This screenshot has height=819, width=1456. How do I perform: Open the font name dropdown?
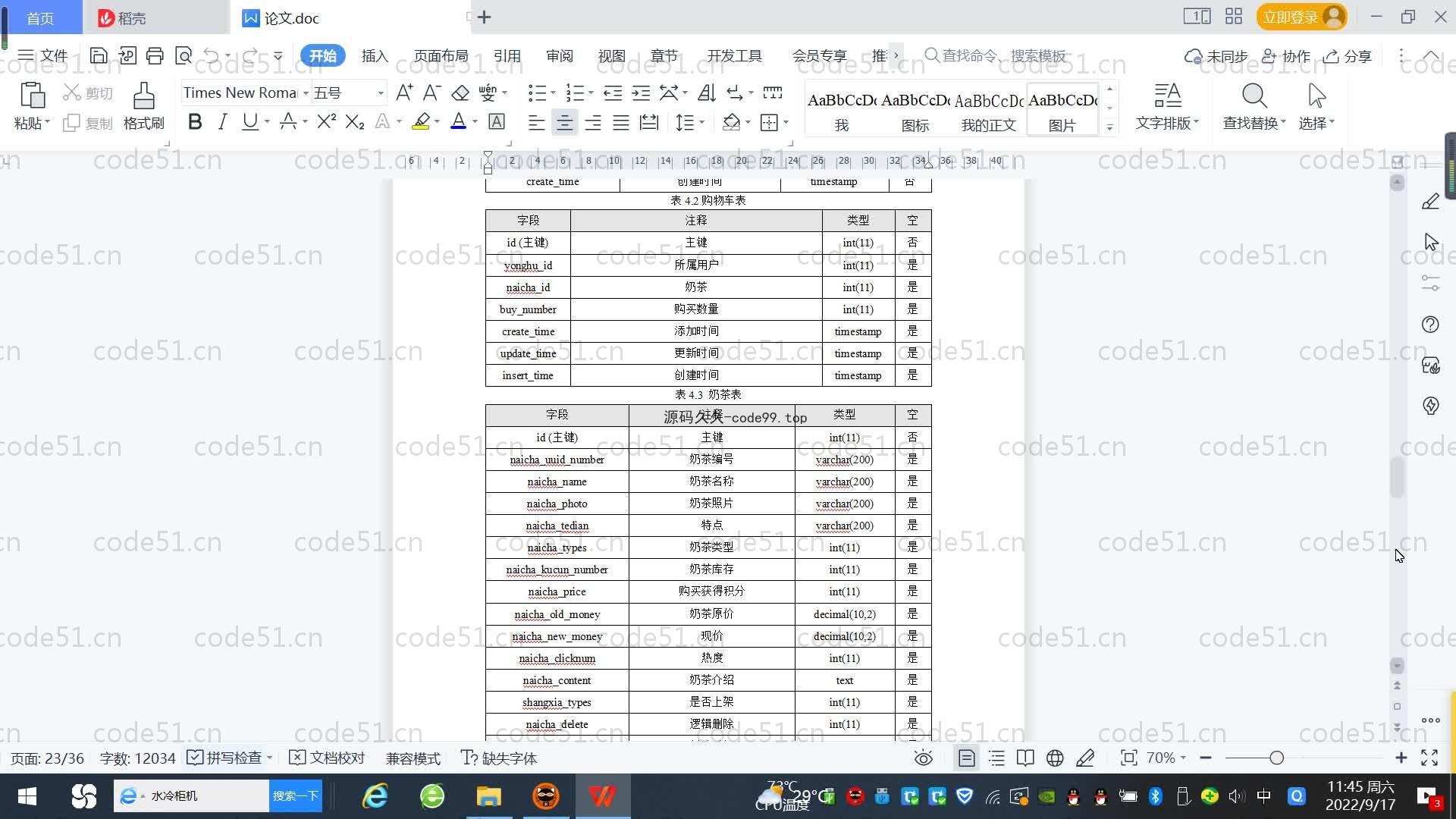click(306, 93)
